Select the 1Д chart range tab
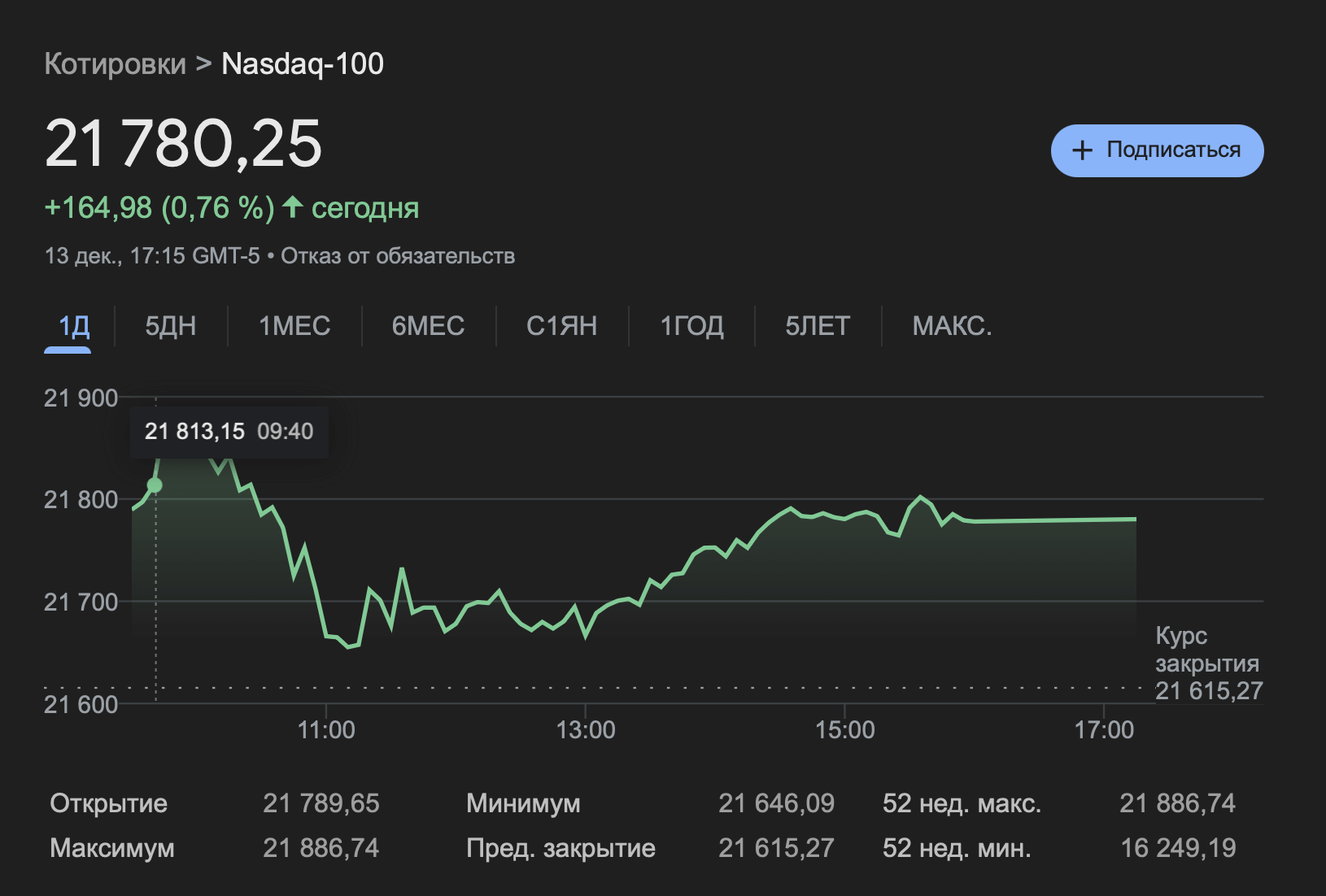 (74, 326)
